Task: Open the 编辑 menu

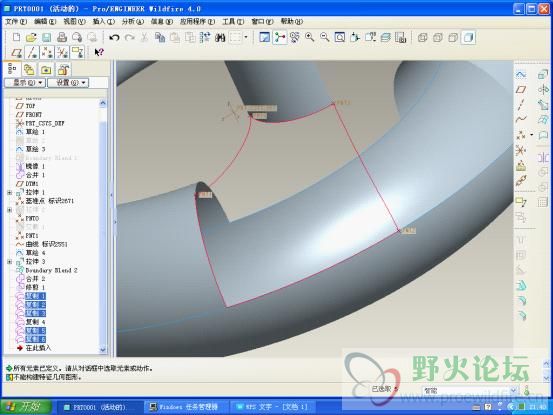Action: click(x=45, y=22)
